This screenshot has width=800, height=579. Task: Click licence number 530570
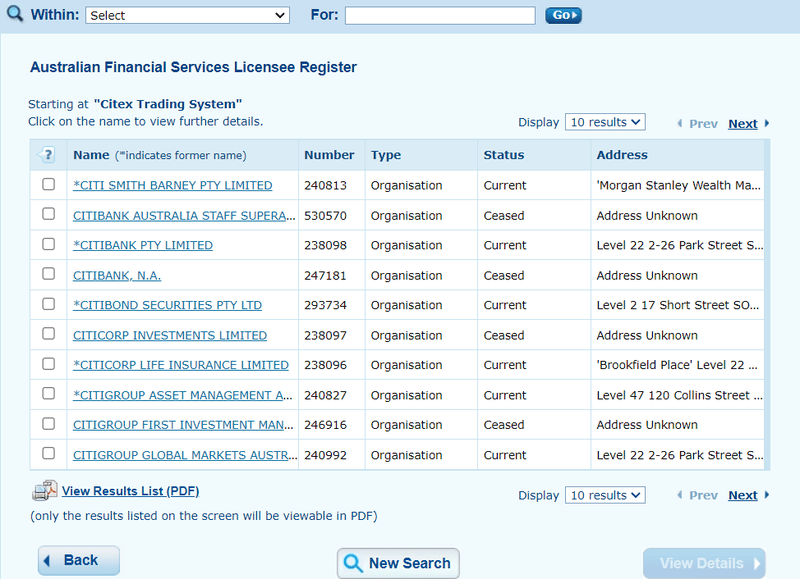(x=326, y=215)
